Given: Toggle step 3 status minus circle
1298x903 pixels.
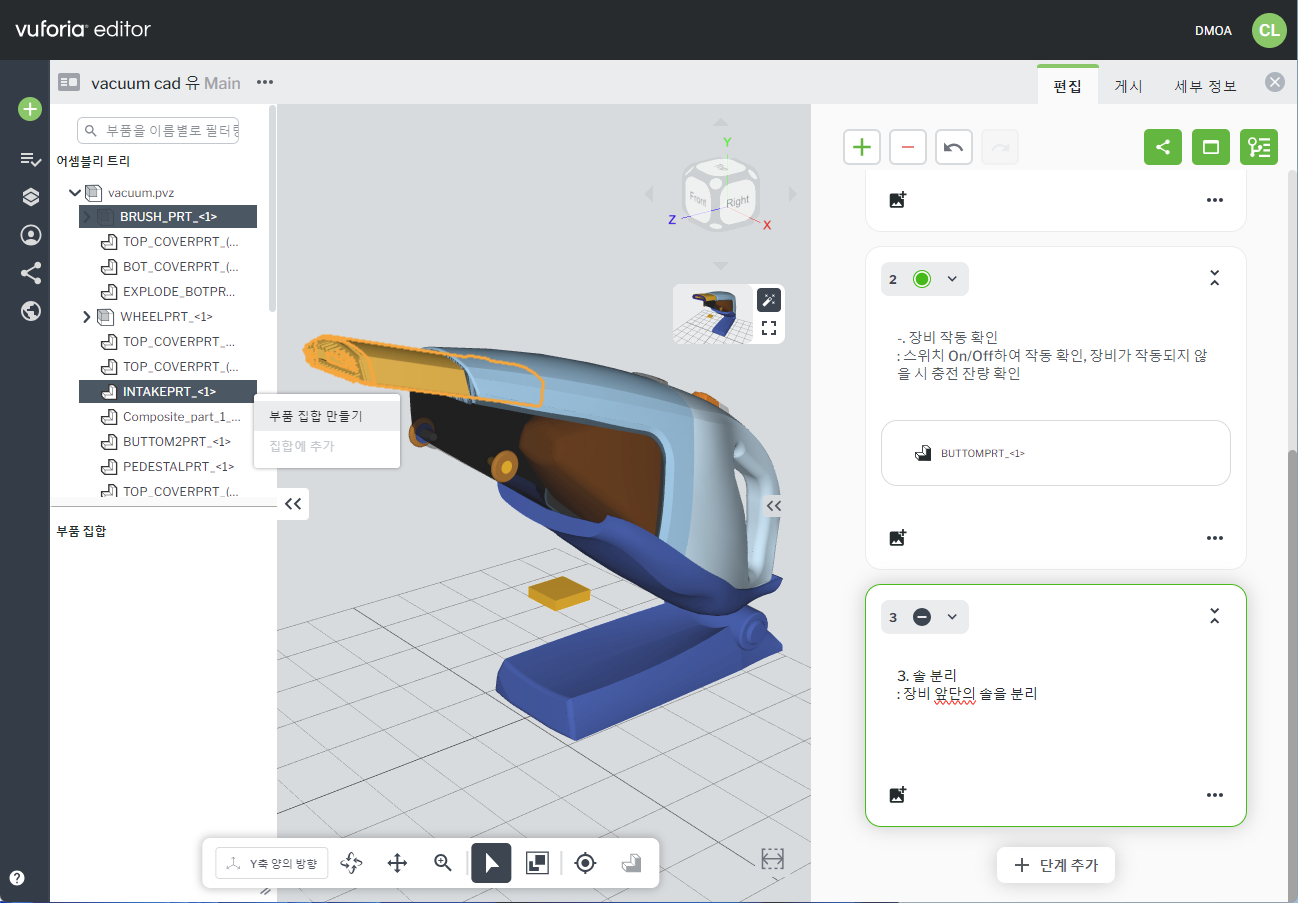Looking at the screenshot, I should [922, 617].
